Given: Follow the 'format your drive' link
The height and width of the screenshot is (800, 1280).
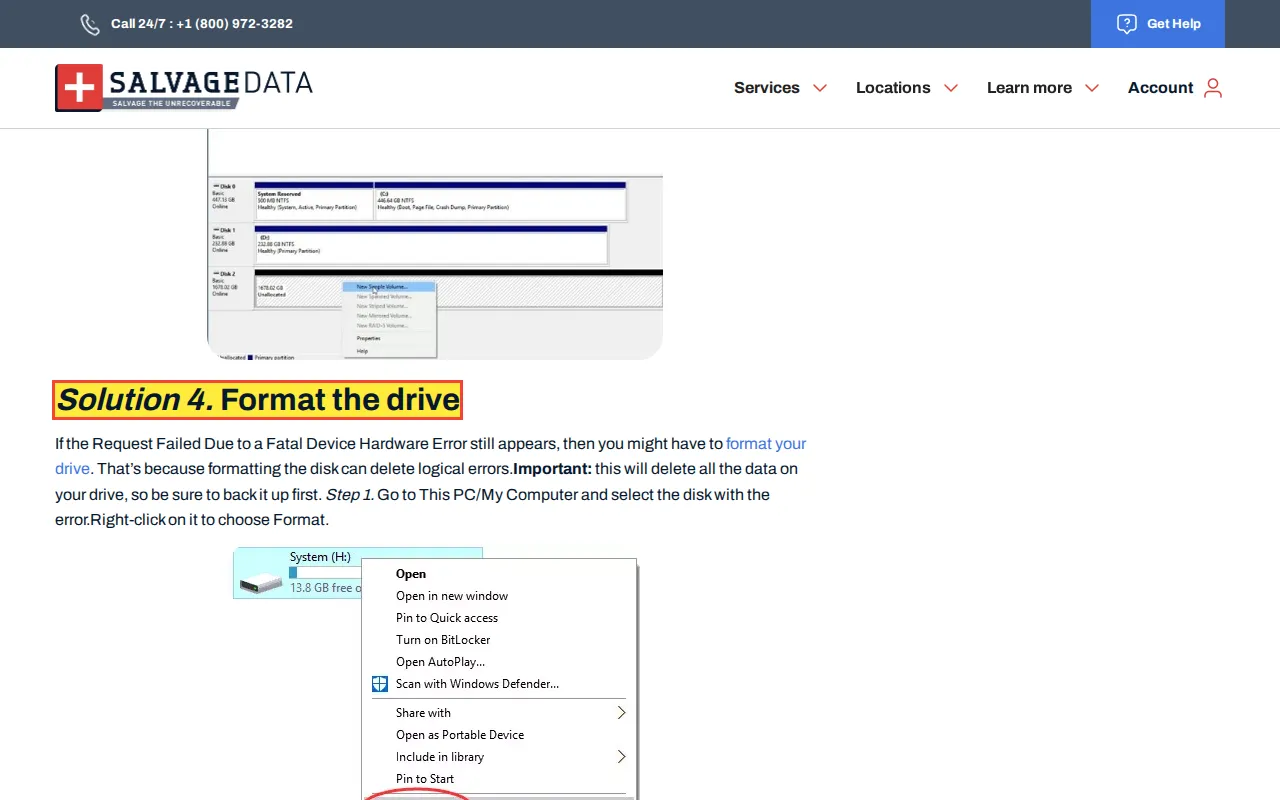Looking at the screenshot, I should coord(765,444).
